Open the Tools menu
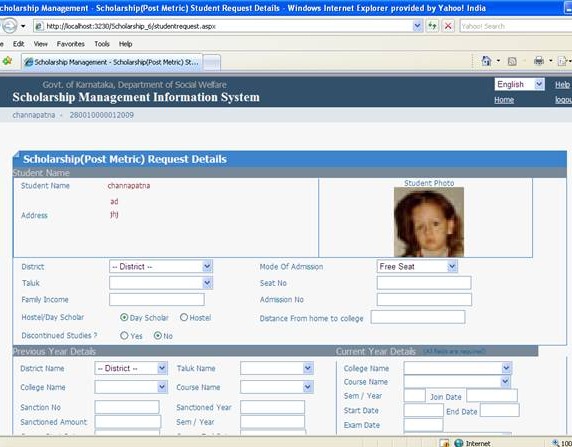The height and width of the screenshot is (447, 572). pyautogui.click(x=102, y=44)
